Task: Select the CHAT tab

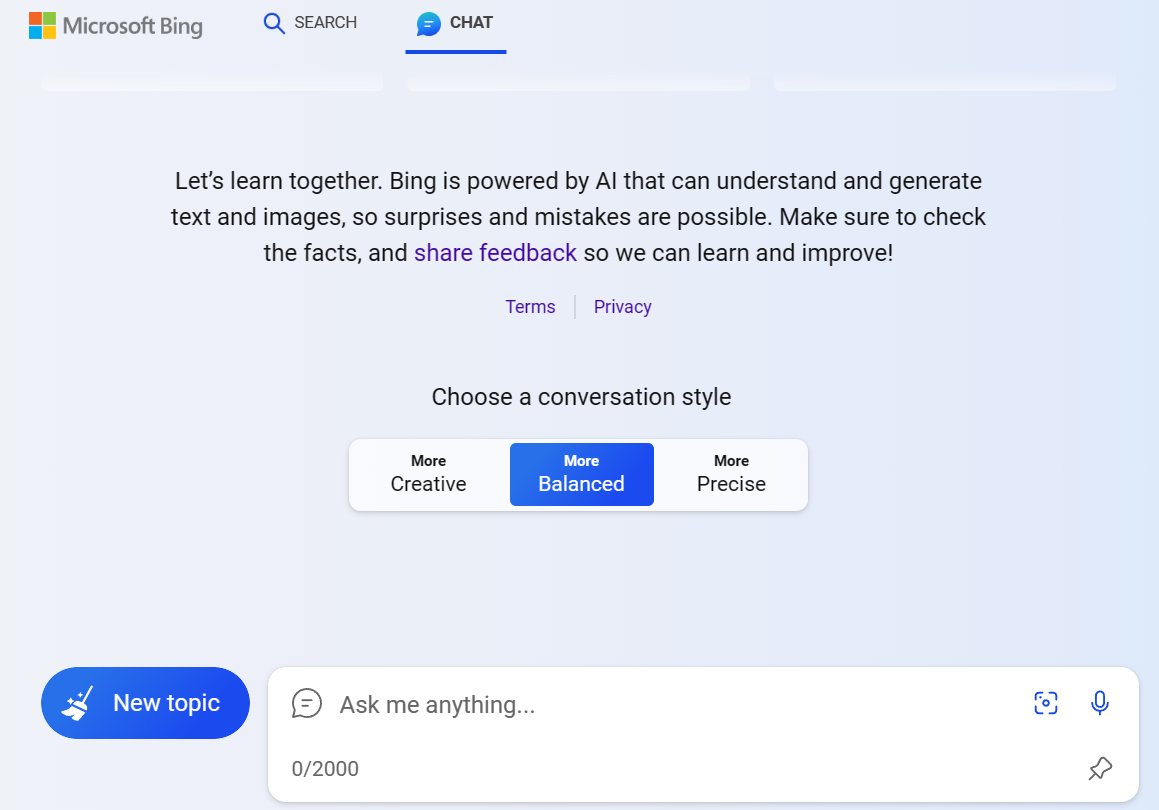Action: coord(455,23)
